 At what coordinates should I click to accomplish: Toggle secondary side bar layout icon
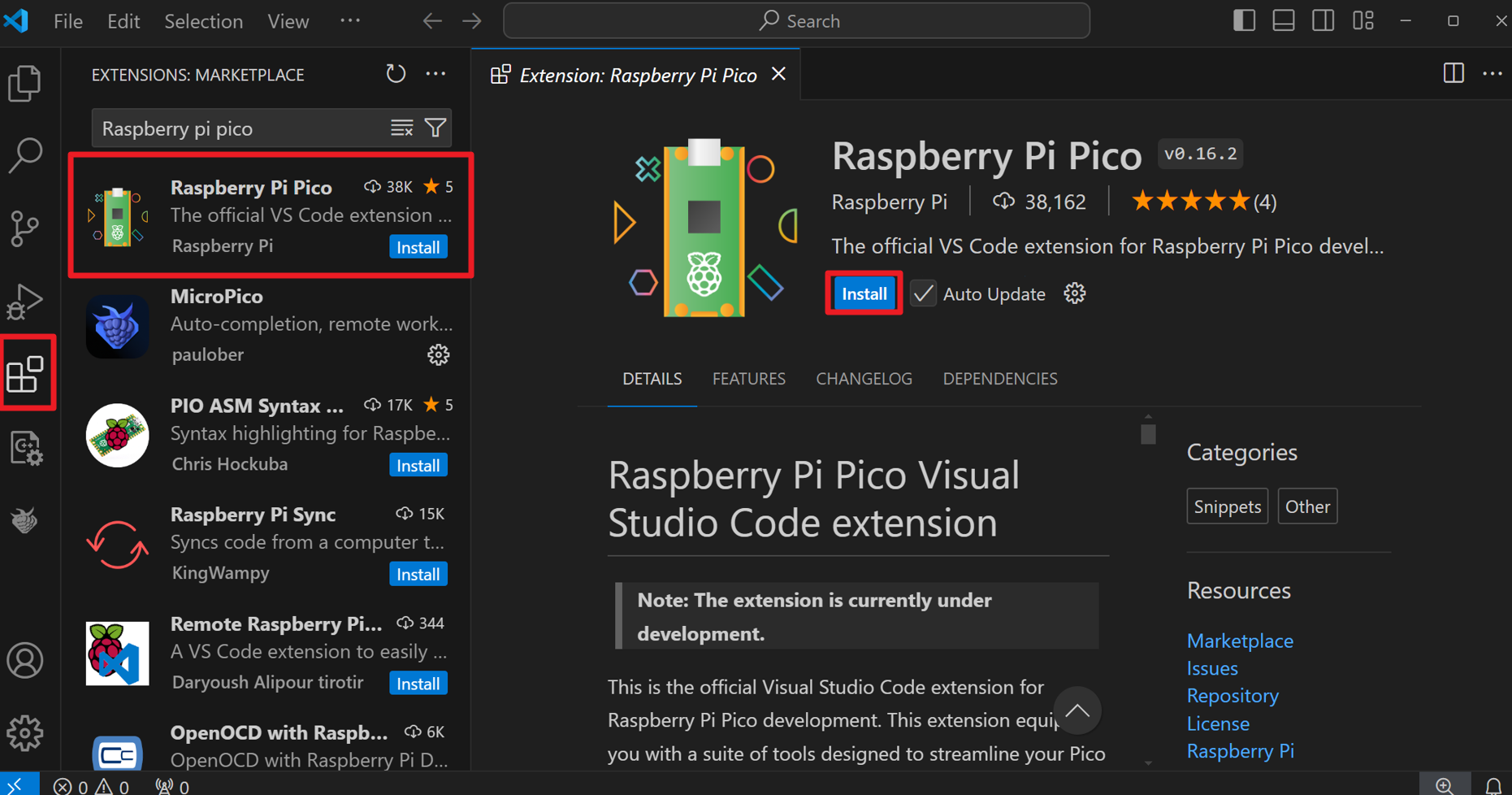(1323, 20)
